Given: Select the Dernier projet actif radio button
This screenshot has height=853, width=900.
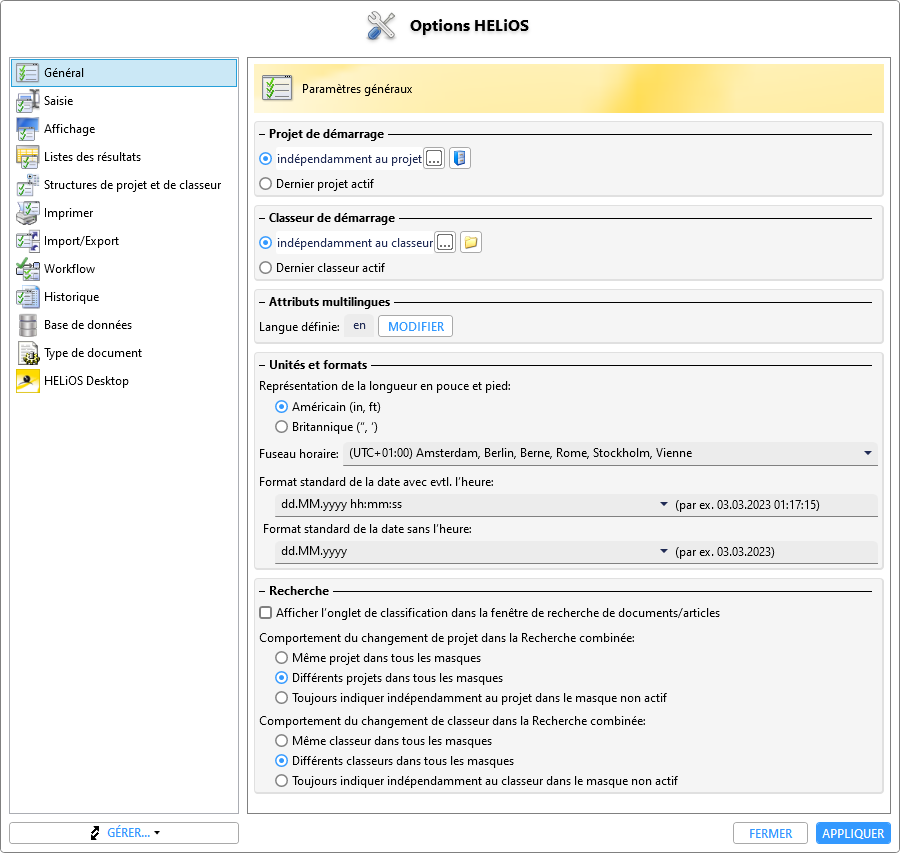Looking at the screenshot, I should click(x=265, y=184).
